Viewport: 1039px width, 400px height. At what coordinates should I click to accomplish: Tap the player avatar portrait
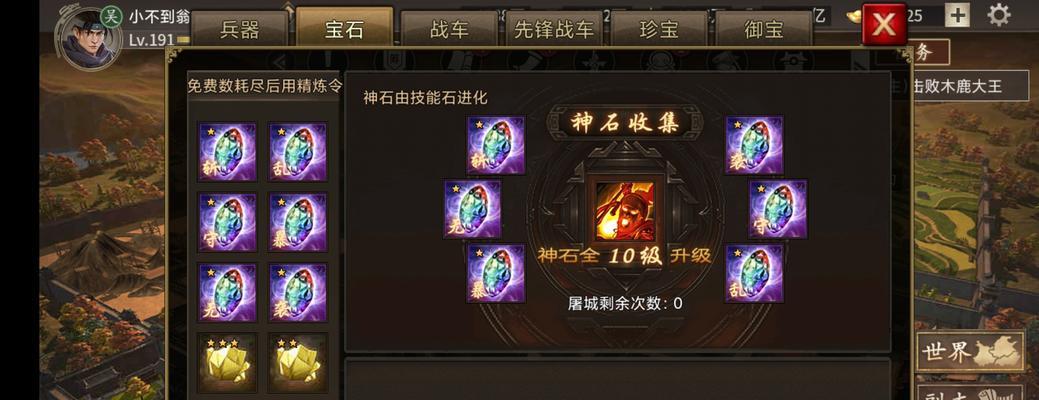coord(91,38)
